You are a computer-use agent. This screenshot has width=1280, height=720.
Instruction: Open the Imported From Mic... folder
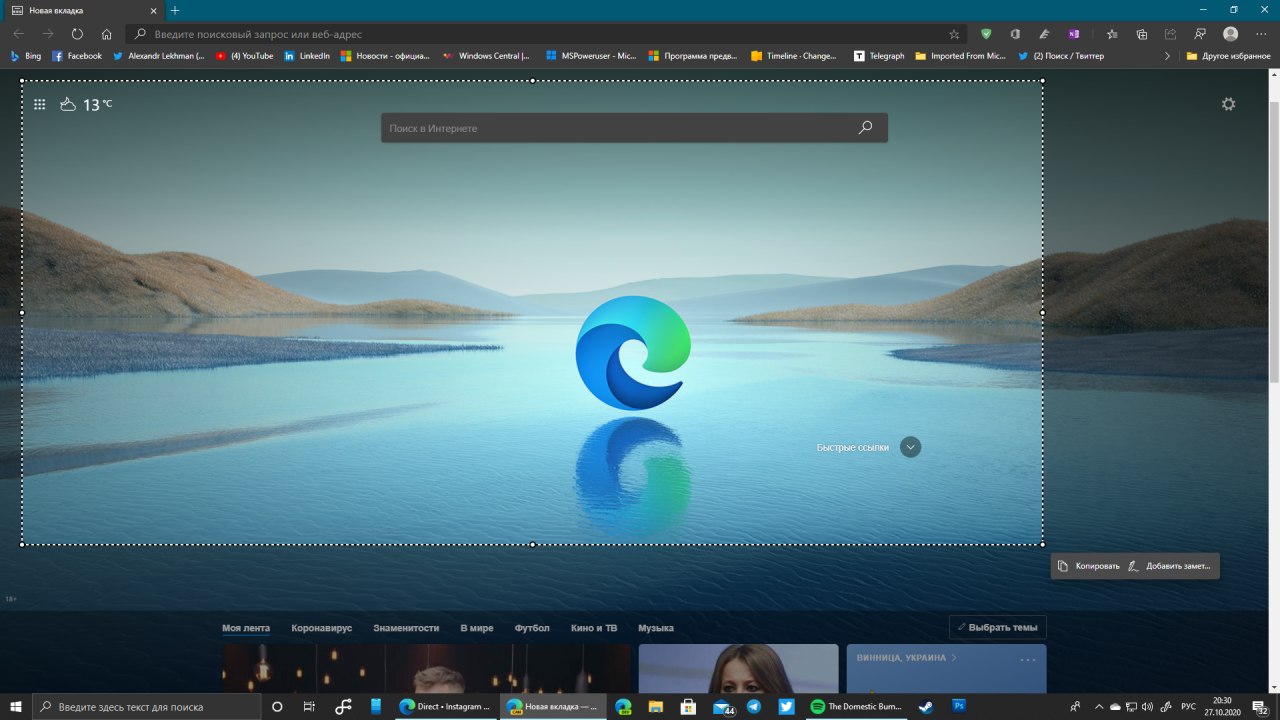(961, 56)
